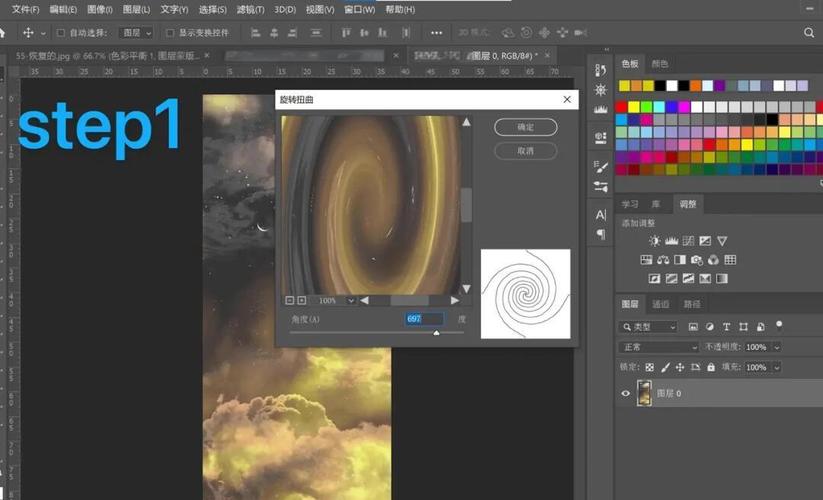Enable the 自动选择 checkbox
The image size is (823, 500).
[60, 33]
